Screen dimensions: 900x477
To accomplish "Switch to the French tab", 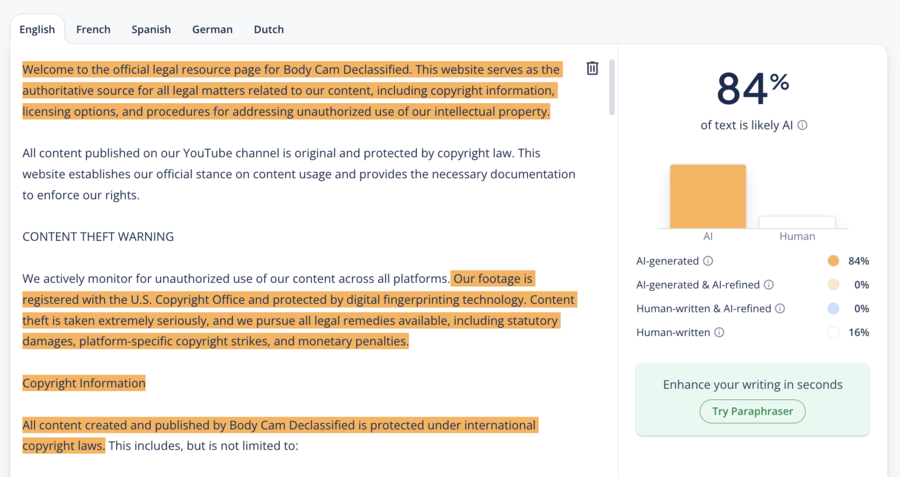I will pyautogui.click(x=93, y=29).
